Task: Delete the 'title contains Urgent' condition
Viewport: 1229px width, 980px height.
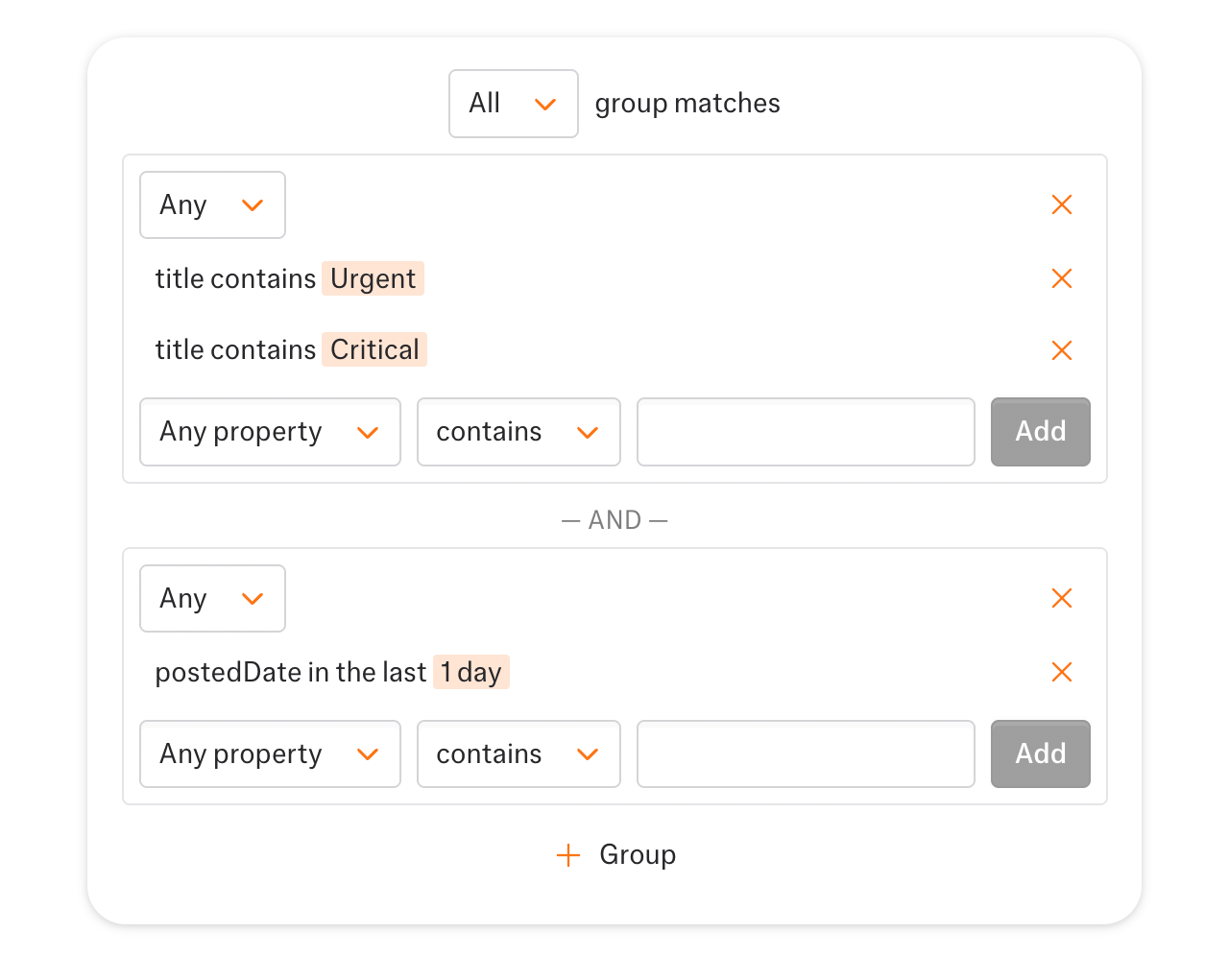Action: 1061,278
